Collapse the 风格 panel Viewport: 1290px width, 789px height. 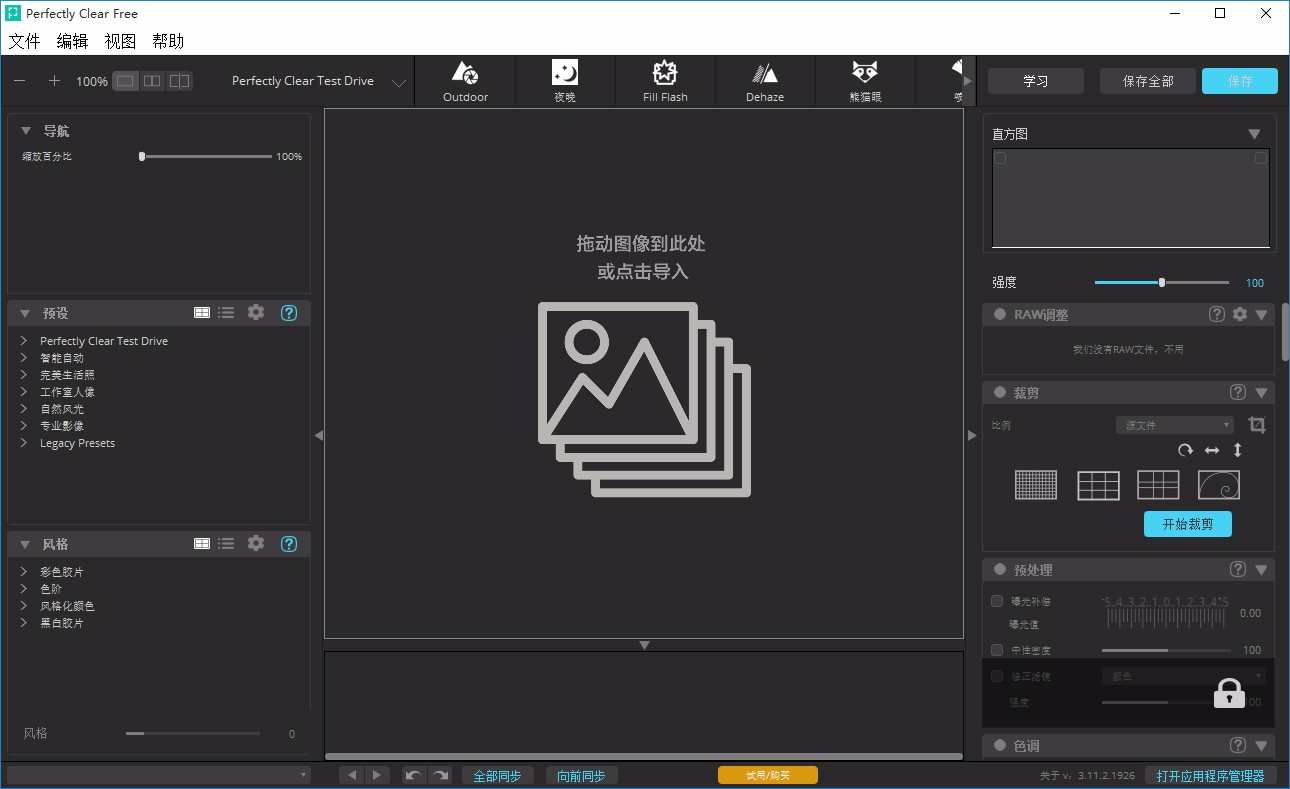coord(25,544)
